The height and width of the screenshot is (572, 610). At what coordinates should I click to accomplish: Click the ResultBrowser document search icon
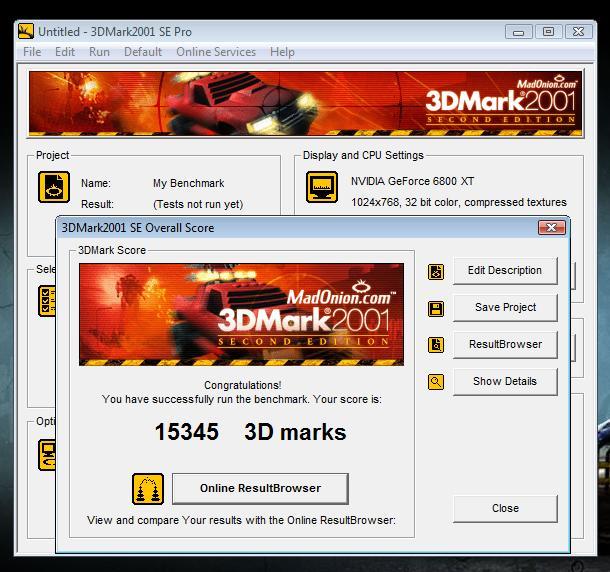[436, 345]
